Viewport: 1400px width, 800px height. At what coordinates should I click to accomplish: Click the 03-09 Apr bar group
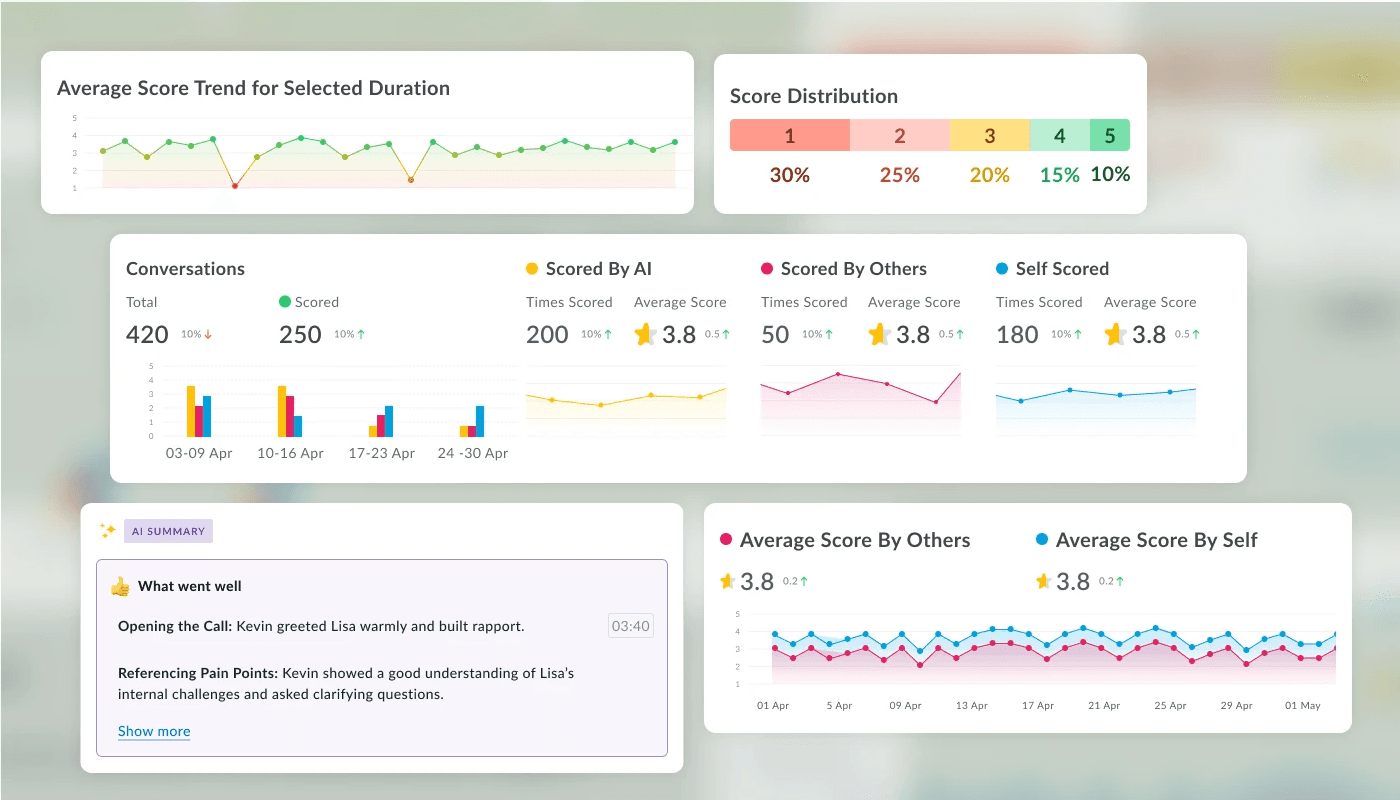[x=199, y=411]
